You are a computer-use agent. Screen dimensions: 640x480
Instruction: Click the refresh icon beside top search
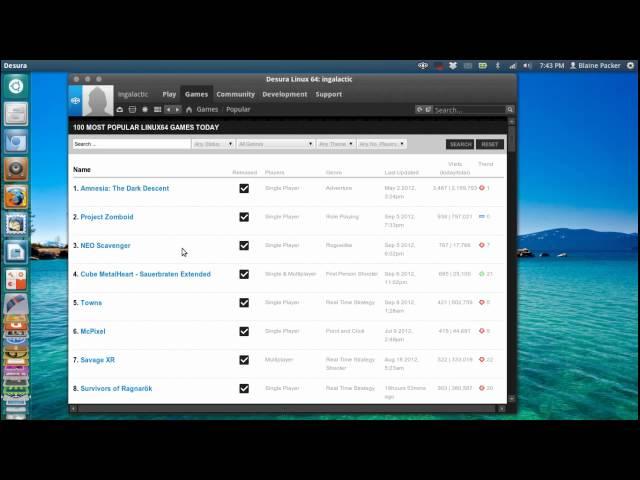(419, 109)
